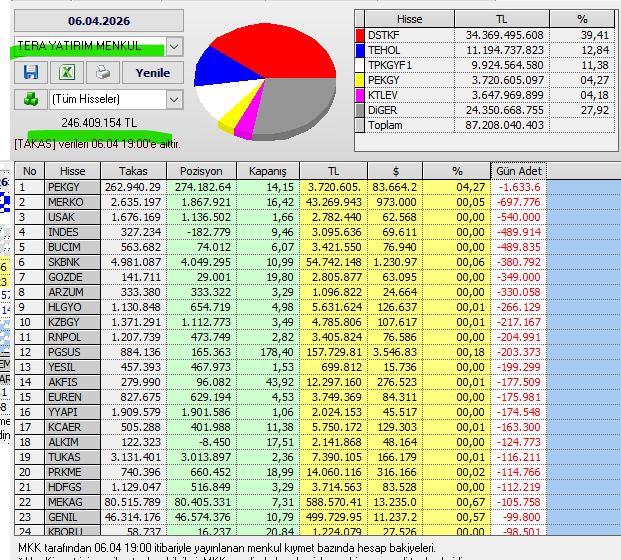The height and width of the screenshot is (560, 621).
Task: Click PGSUS closing price 178,40
Action: click(x=277, y=353)
